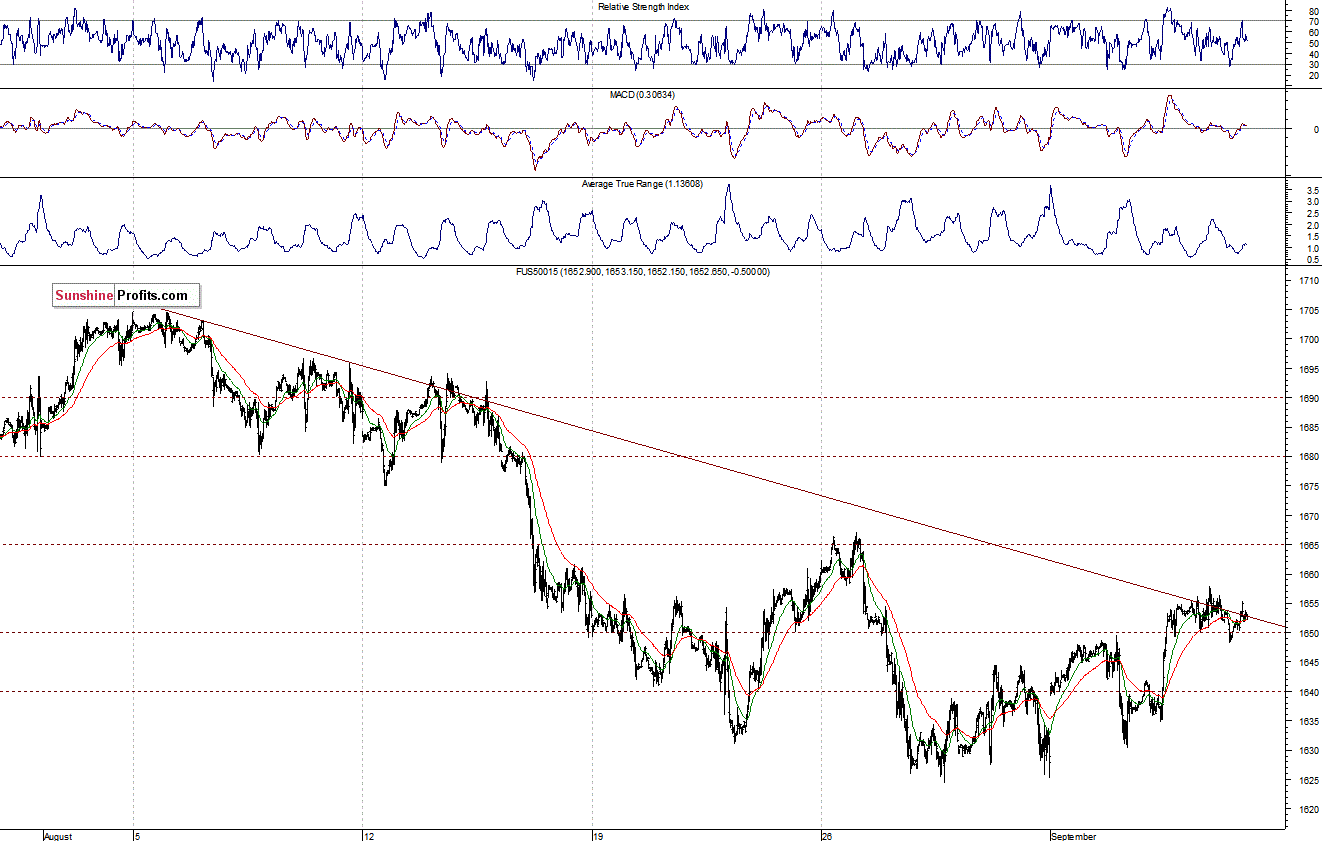Select the ATR scale value 2.5
Image resolution: width=1322 pixels, height=841 pixels.
pos(1311,213)
